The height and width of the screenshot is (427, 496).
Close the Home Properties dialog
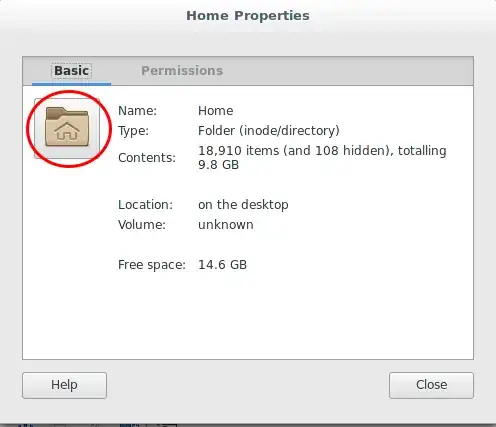[x=431, y=385]
